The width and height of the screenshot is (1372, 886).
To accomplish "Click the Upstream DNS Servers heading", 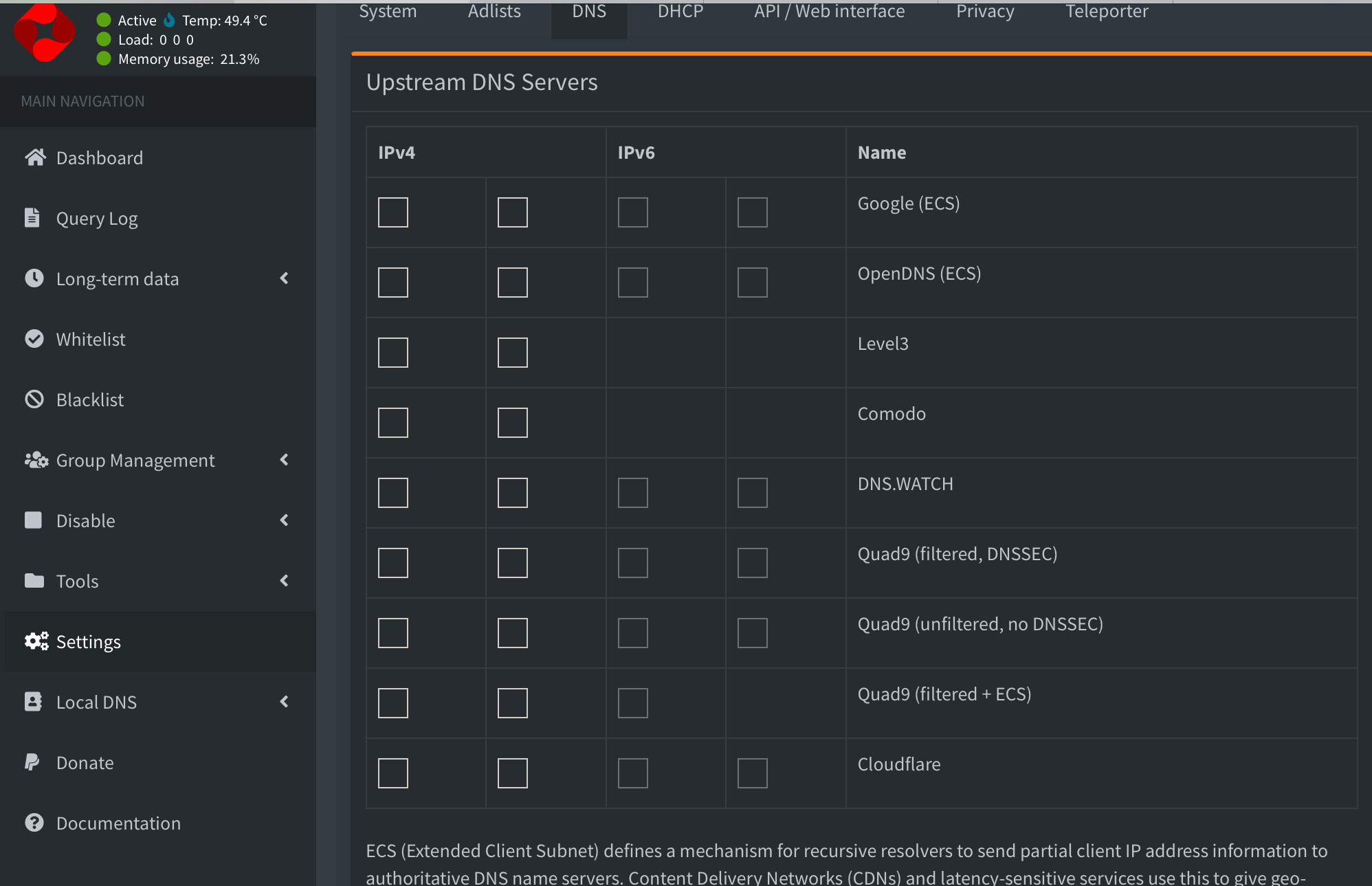I will click(x=482, y=82).
